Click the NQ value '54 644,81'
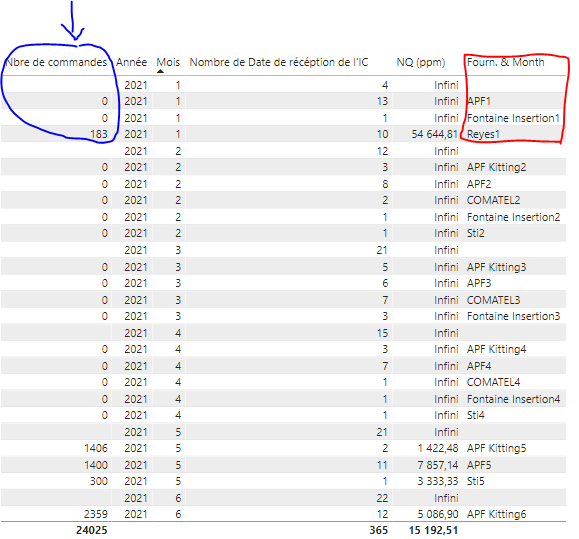The height and width of the screenshot is (539, 579). point(435,134)
